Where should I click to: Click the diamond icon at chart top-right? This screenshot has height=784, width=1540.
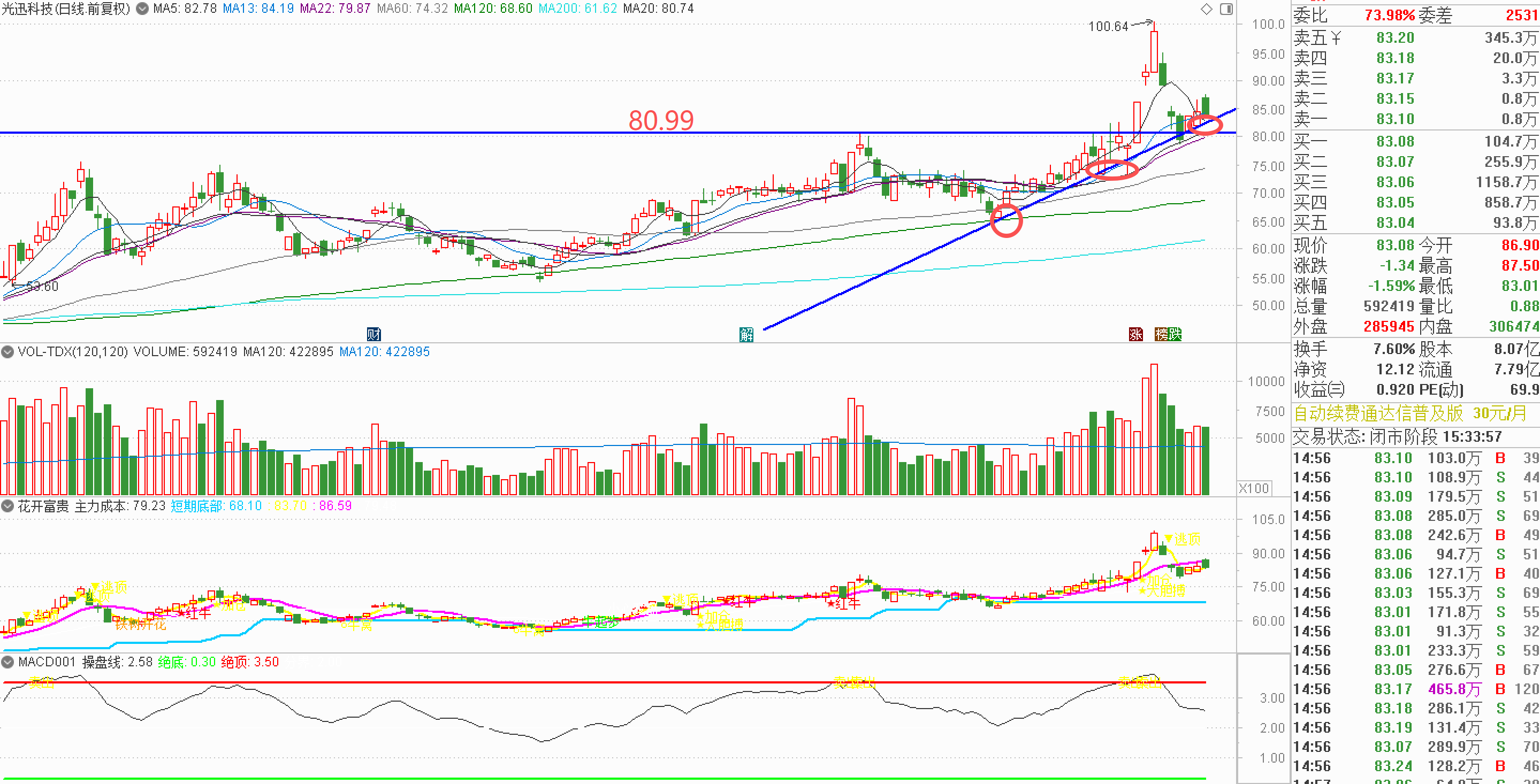[1207, 9]
